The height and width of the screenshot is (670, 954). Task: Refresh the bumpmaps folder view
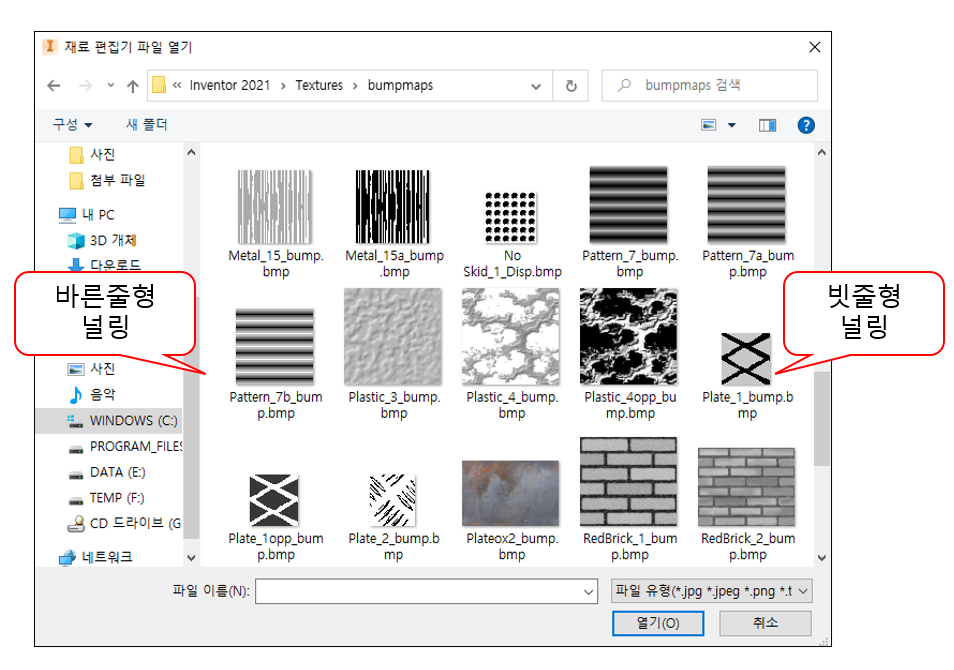(x=571, y=86)
